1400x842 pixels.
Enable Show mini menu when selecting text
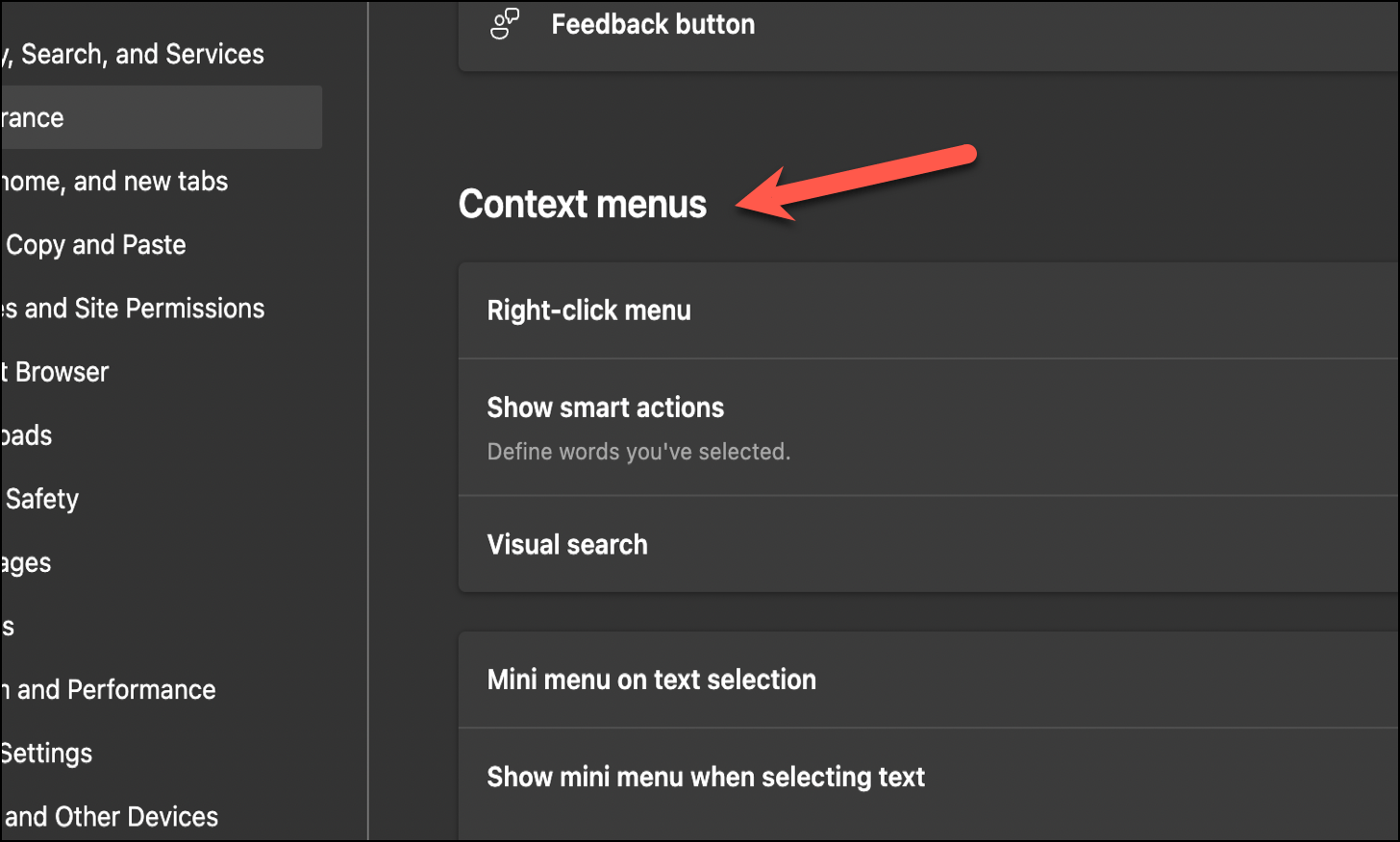tap(923, 776)
